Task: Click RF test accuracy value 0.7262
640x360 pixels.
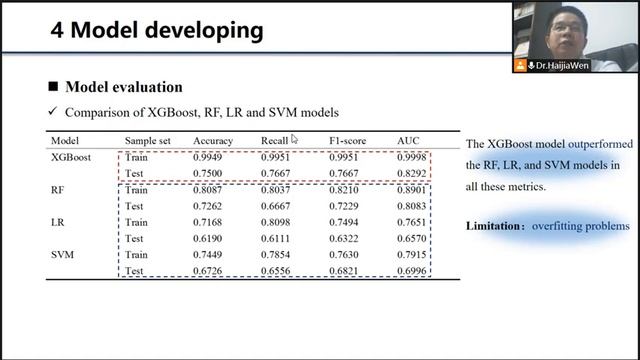Action: tap(207, 206)
